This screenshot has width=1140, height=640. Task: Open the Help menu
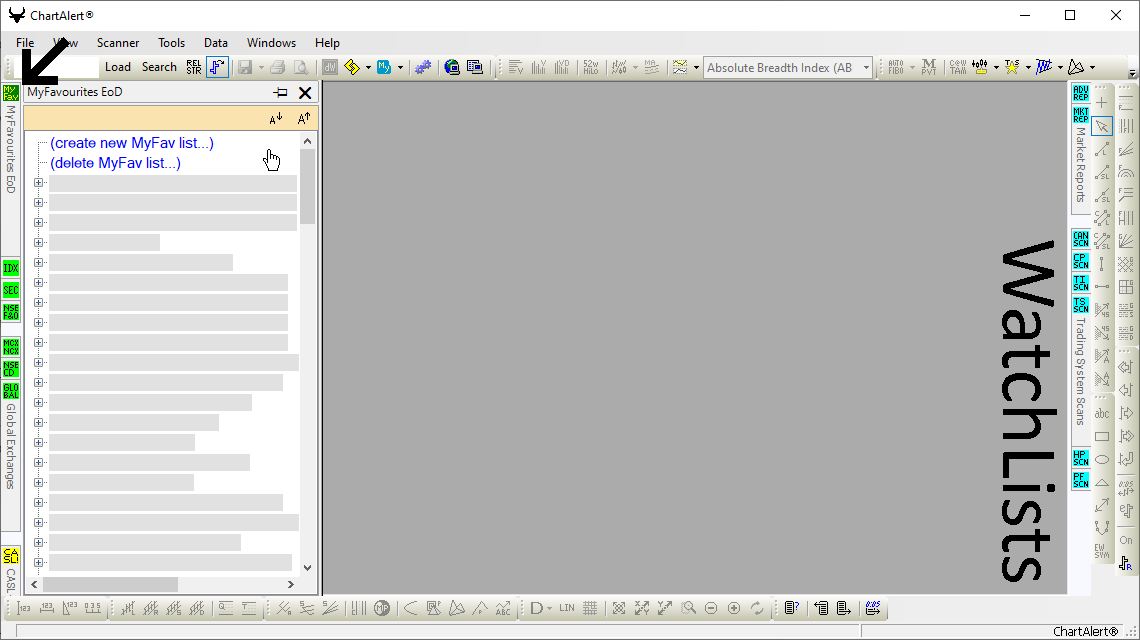(x=327, y=43)
